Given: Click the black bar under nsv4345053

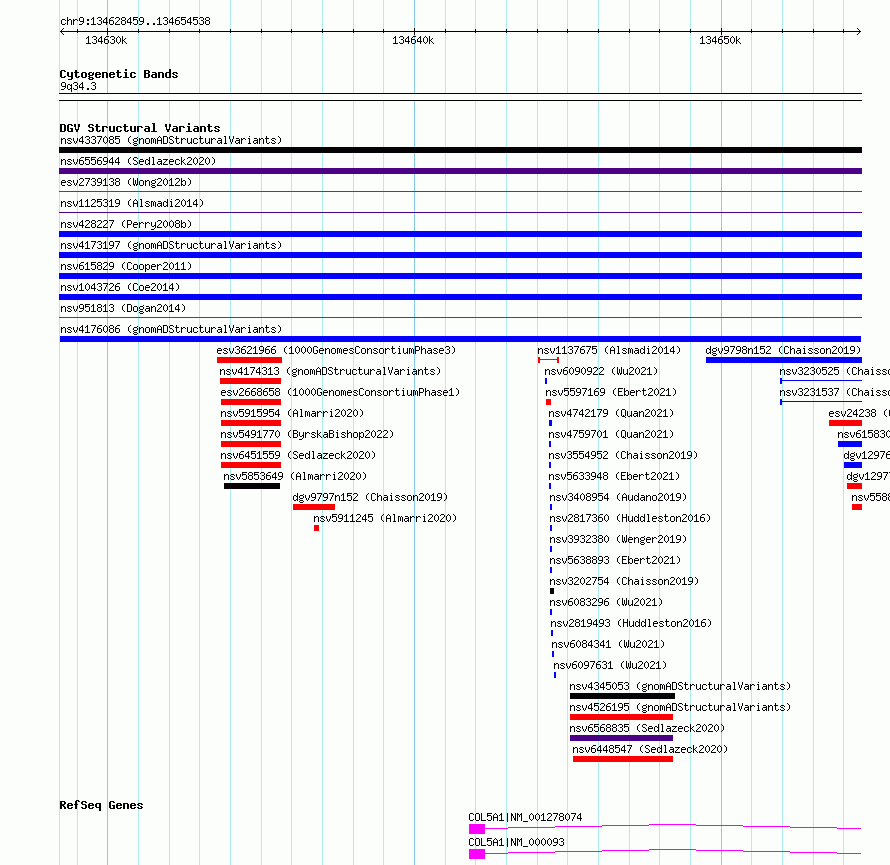Looking at the screenshot, I should coord(623,696).
